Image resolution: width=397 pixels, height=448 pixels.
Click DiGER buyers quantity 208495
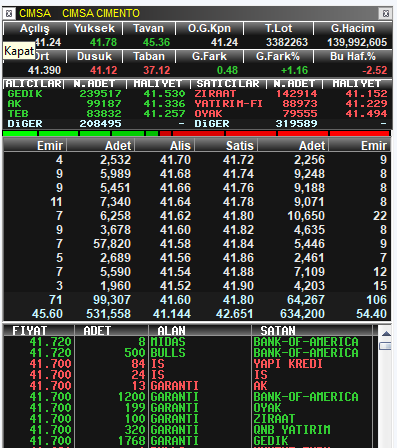point(100,124)
